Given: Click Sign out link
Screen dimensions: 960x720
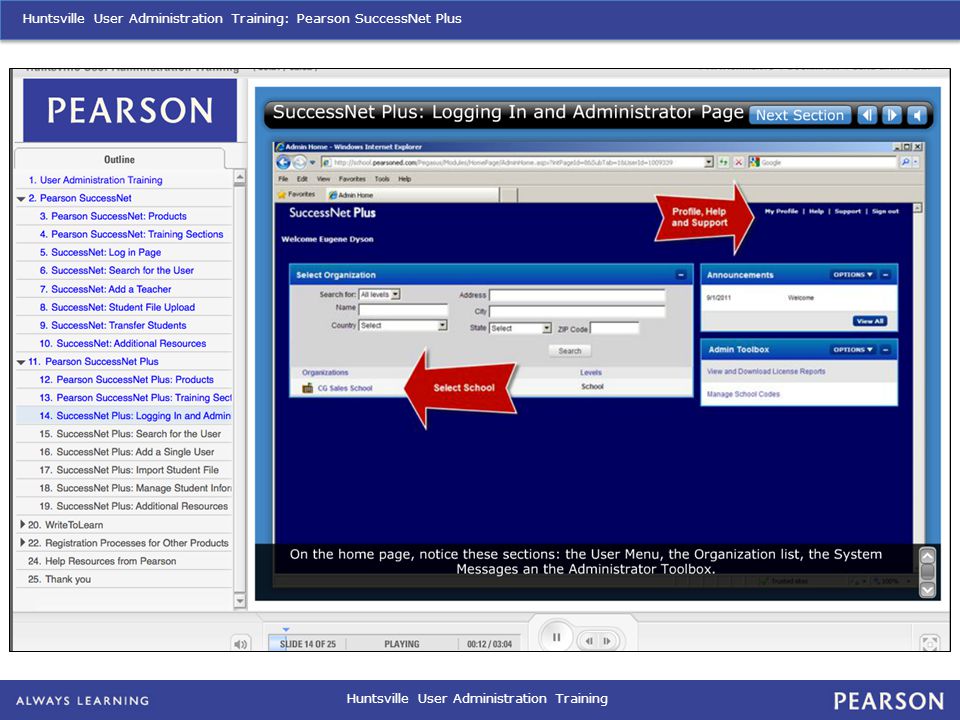Looking at the screenshot, I should click(885, 211).
